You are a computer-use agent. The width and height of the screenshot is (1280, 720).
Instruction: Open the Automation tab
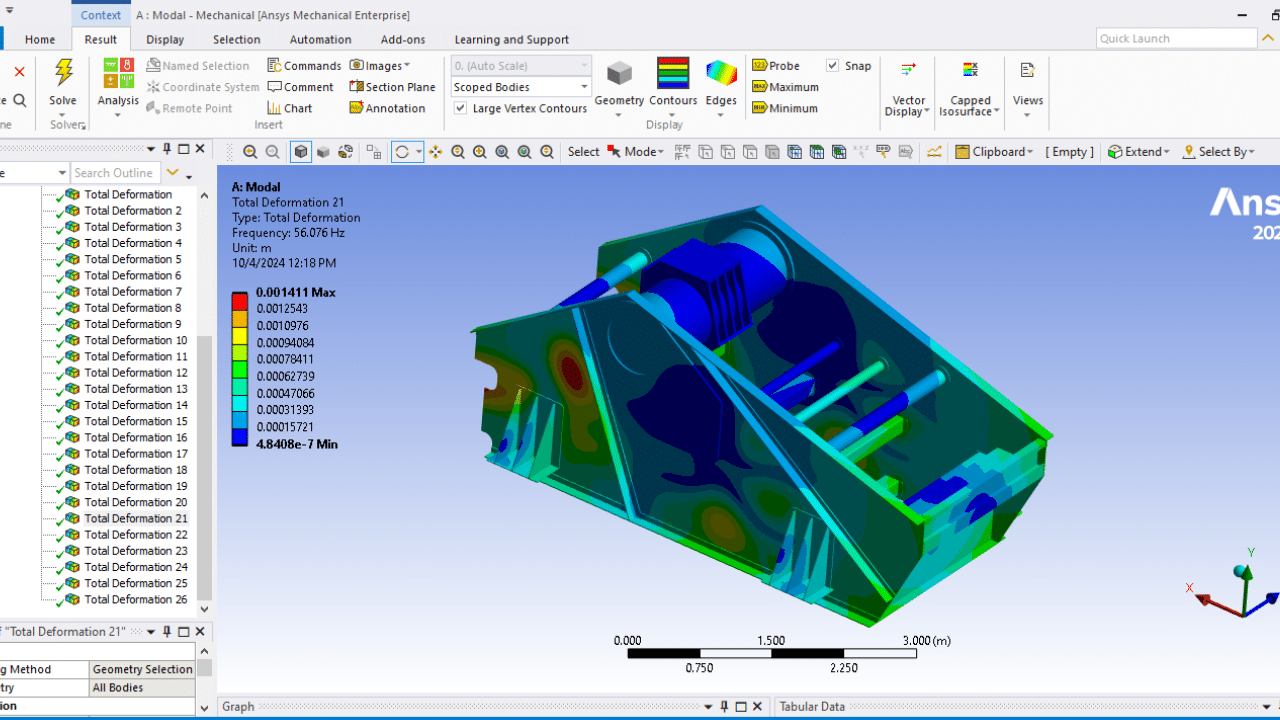pyautogui.click(x=321, y=40)
